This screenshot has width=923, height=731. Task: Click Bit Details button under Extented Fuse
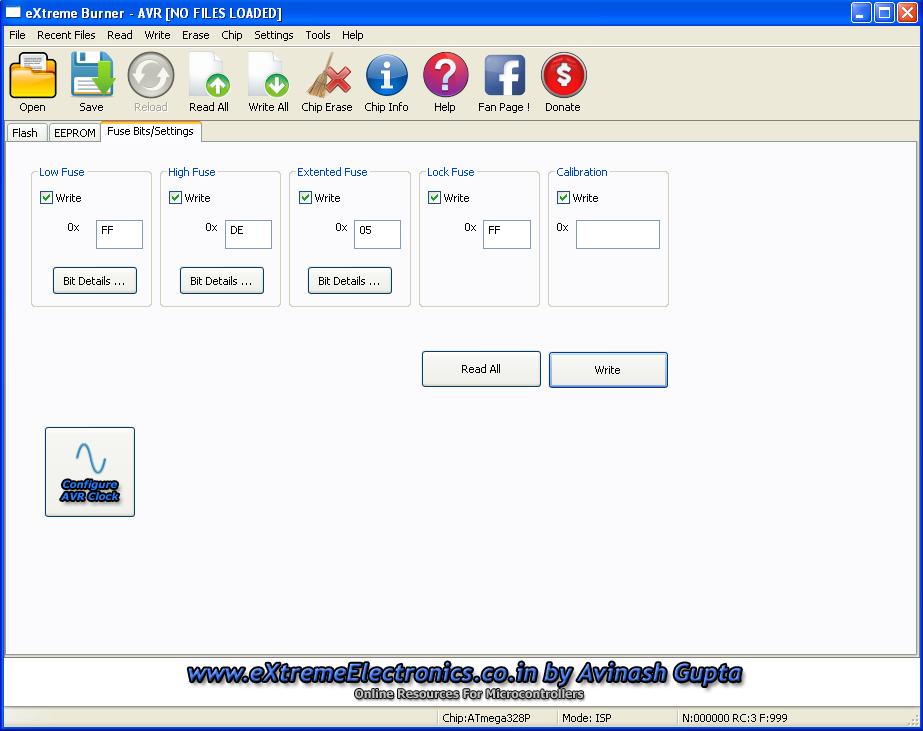(x=349, y=281)
